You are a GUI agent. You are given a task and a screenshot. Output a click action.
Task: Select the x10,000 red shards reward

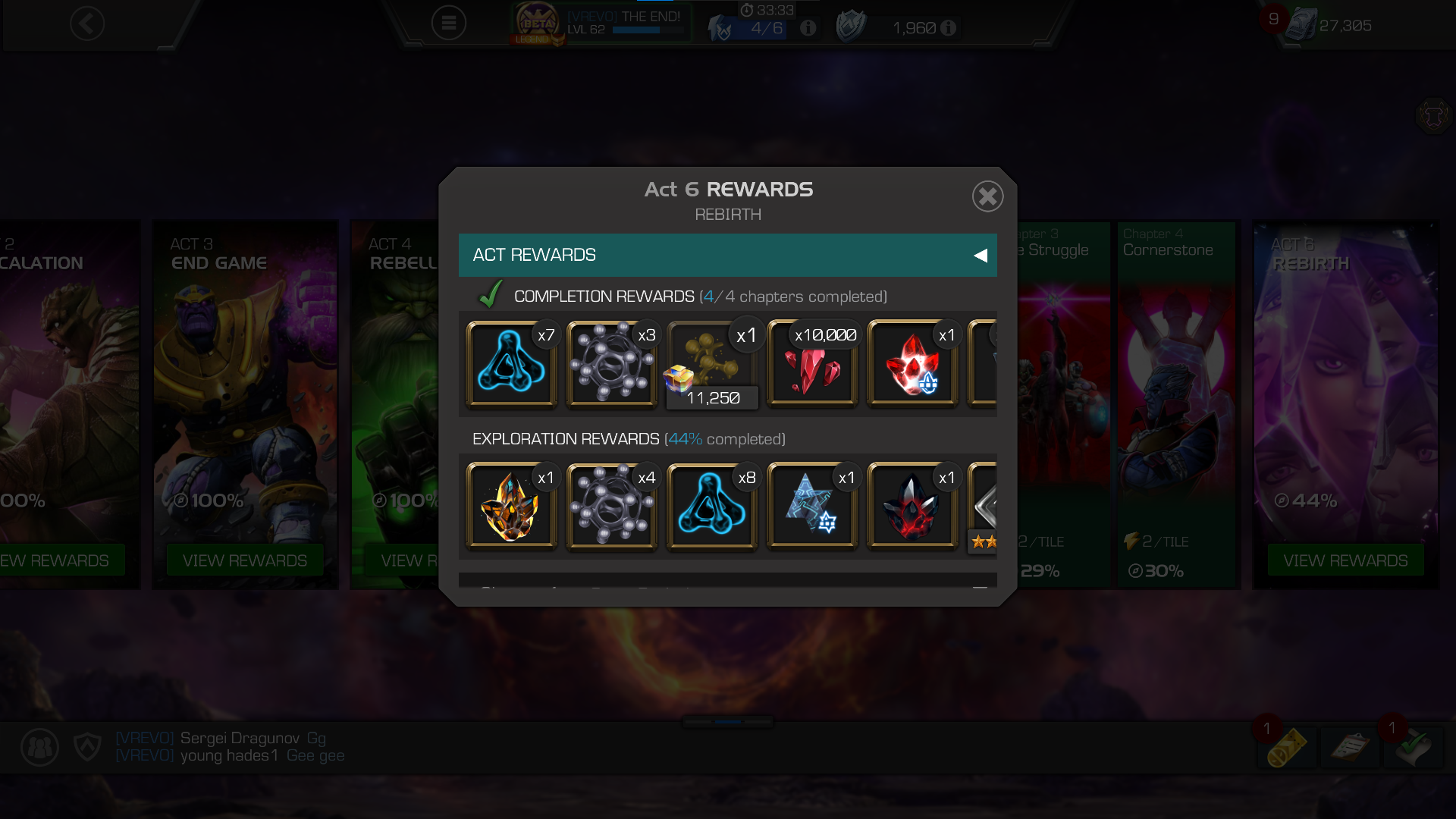pyautogui.click(x=811, y=363)
